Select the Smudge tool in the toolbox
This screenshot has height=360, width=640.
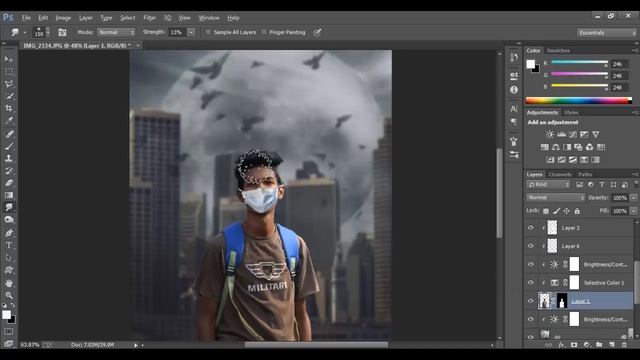point(9,207)
